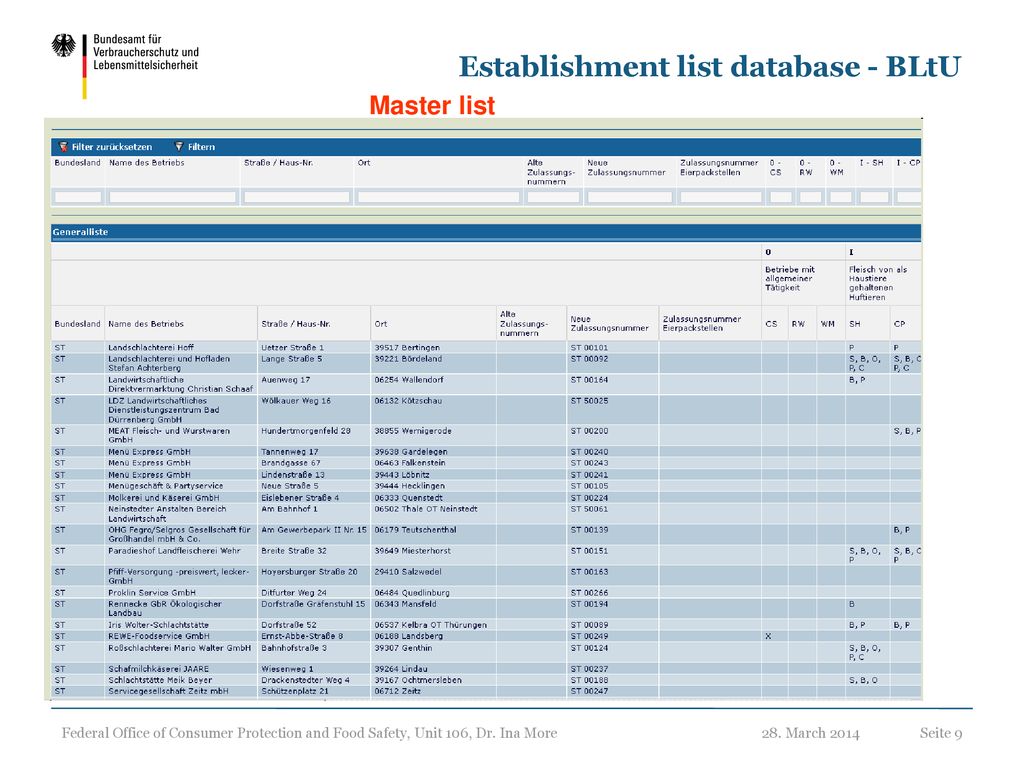Image resolution: width=1024 pixels, height=768 pixels.
Task: Click Menü Express GmbH at Tannenweg 17
Action: click(486, 452)
